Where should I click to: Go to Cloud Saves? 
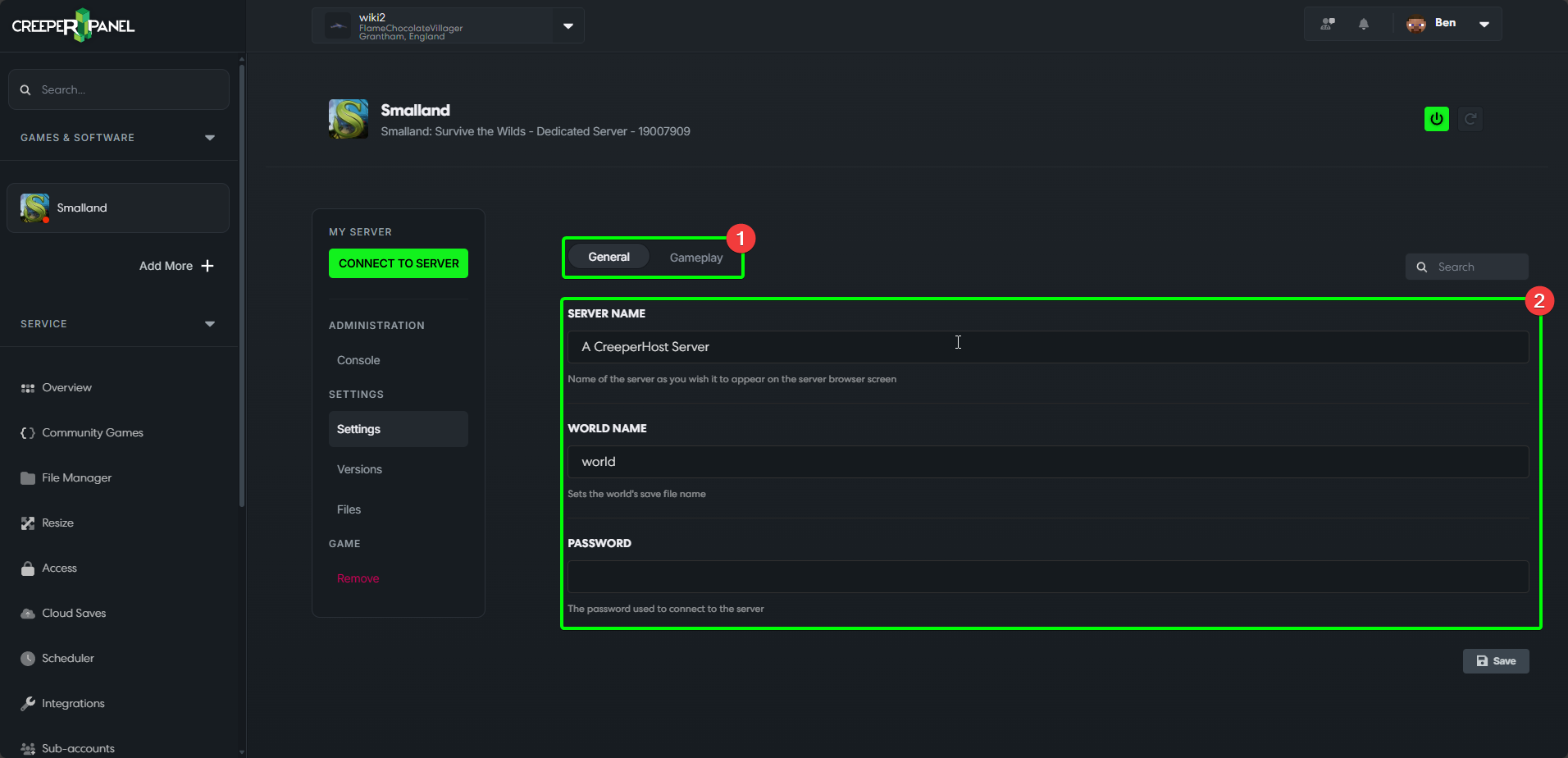point(74,614)
